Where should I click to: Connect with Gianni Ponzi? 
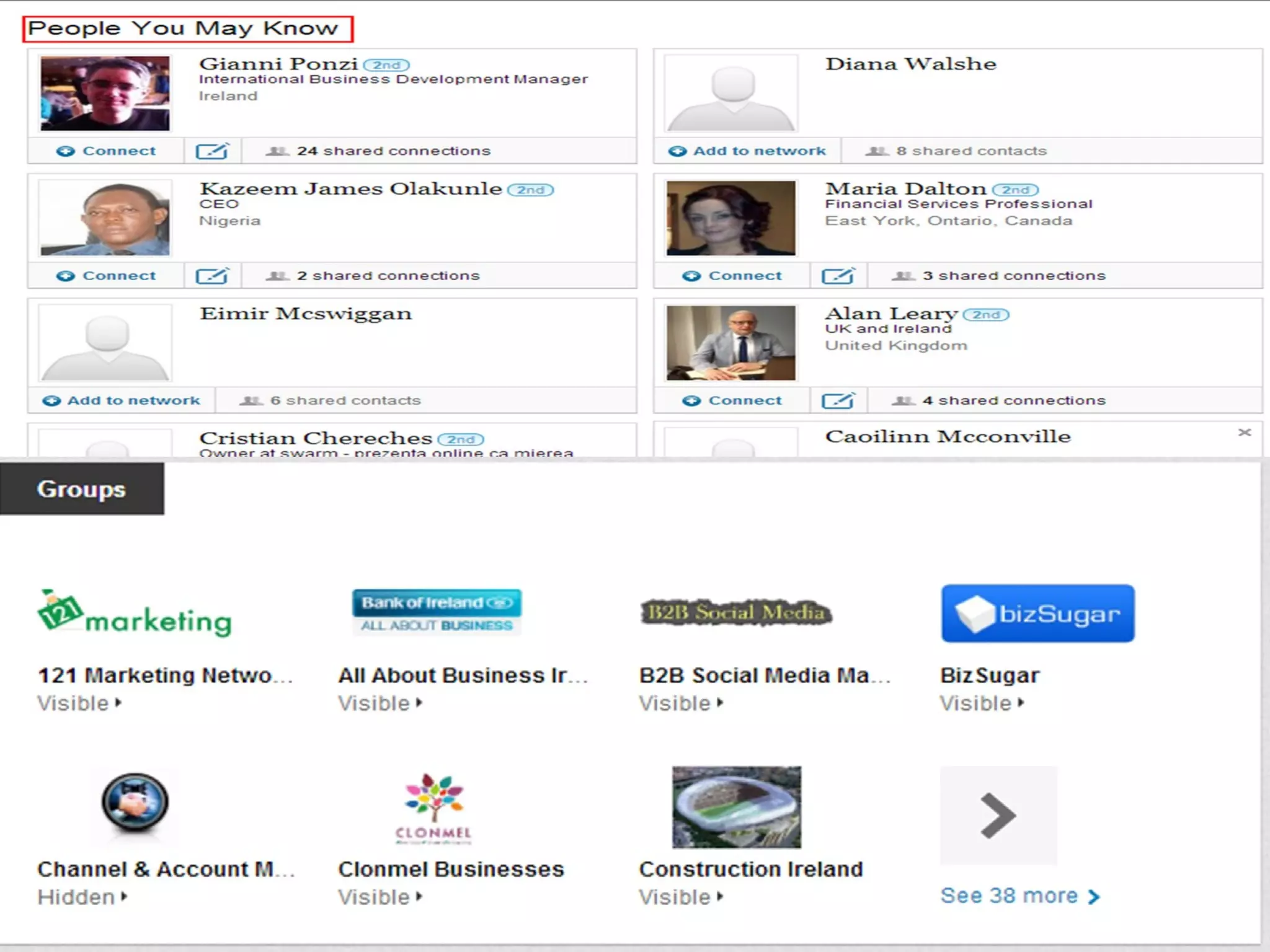(x=107, y=151)
